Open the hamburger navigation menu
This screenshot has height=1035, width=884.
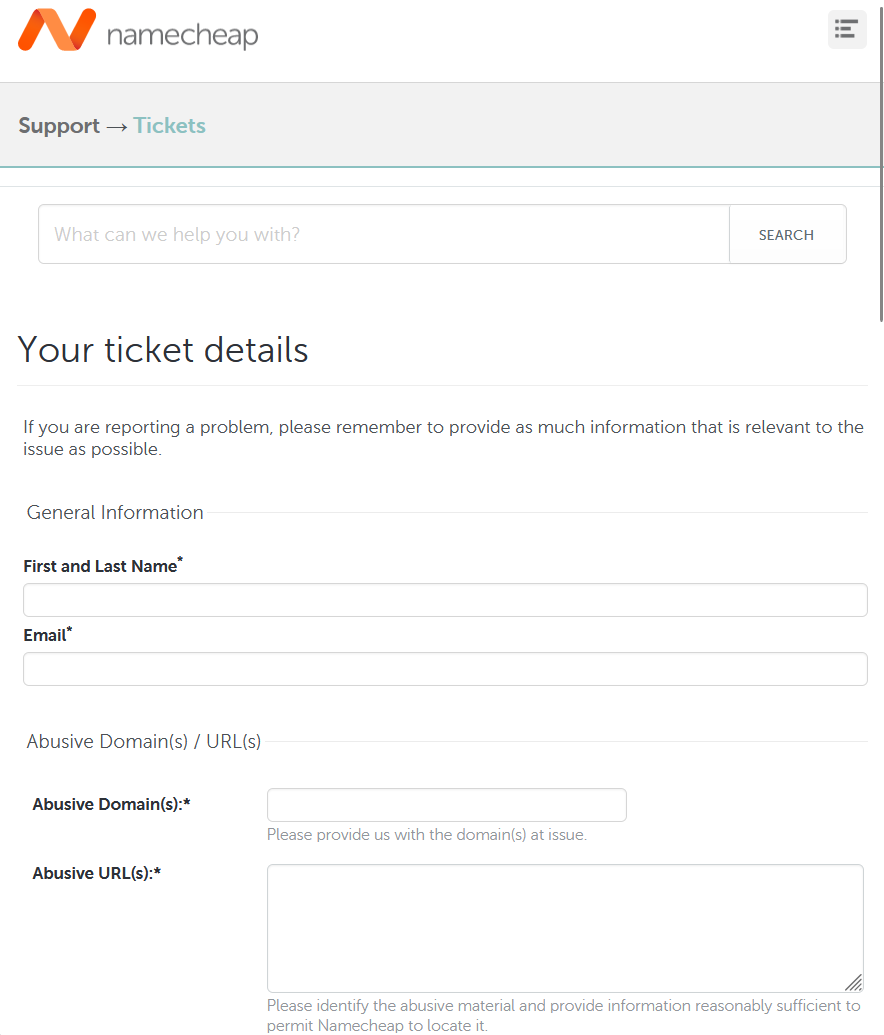click(846, 30)
